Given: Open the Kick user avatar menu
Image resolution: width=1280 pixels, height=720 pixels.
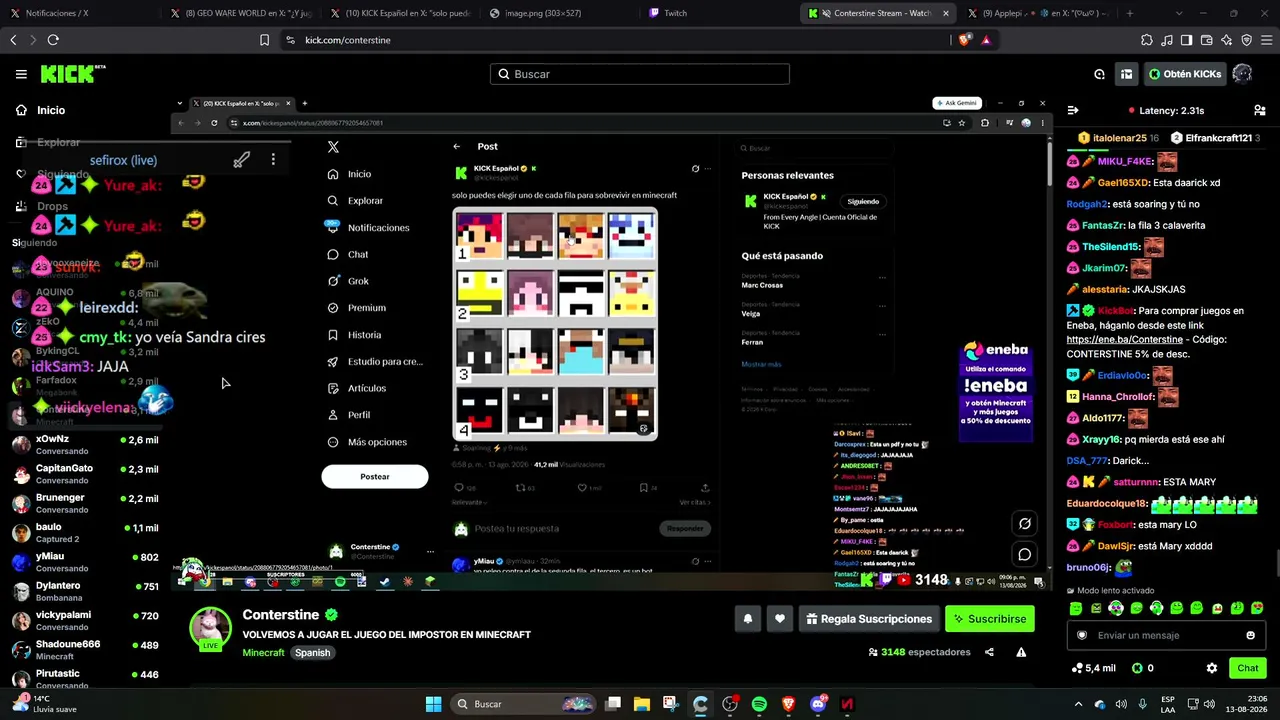Looking at the screenshot, I should (x=1243, y=74).
